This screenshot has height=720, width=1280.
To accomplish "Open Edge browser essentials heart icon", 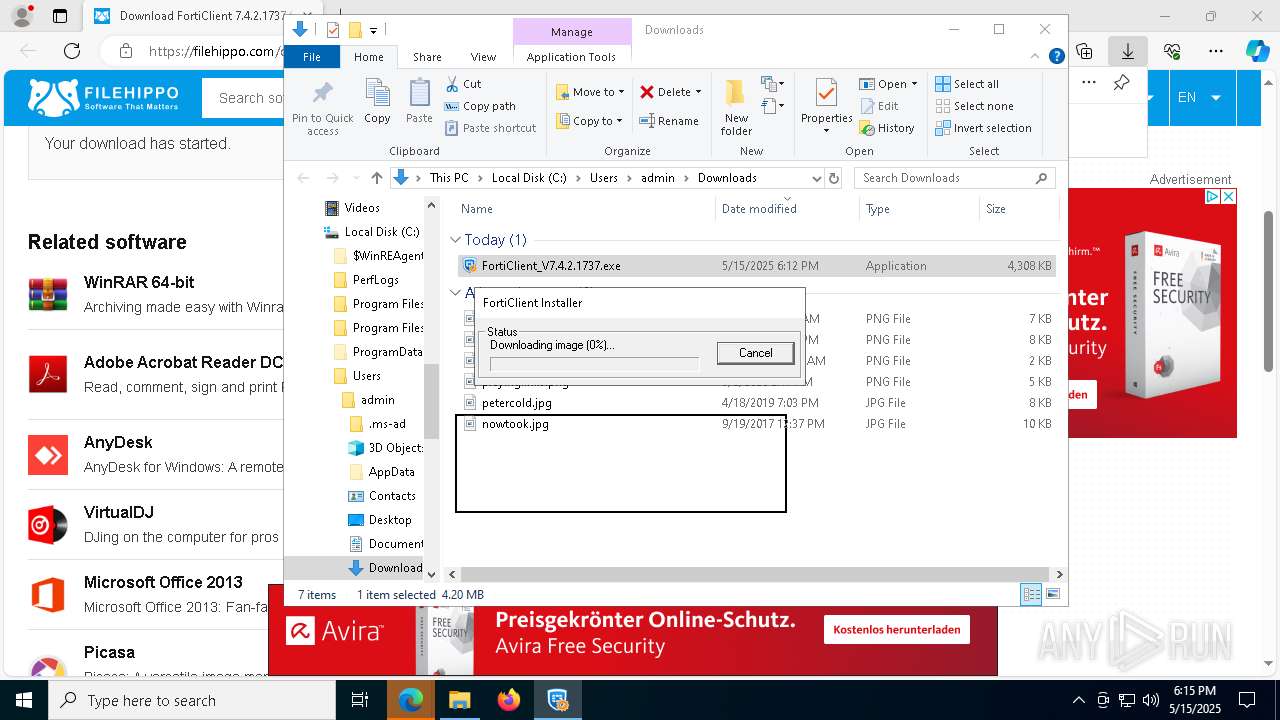I will [x=1172, y=51].
